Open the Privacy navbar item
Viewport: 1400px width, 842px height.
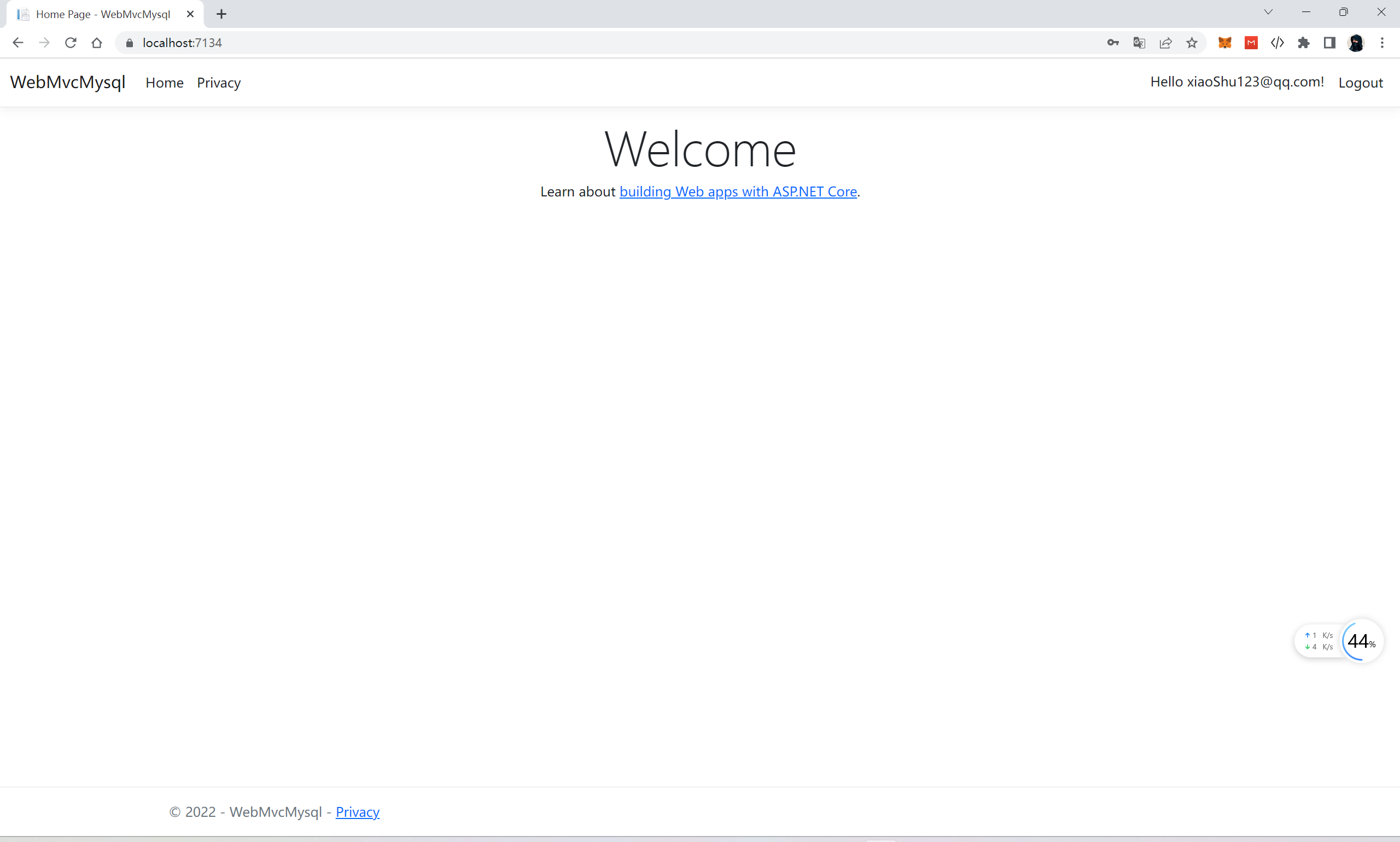(x=218, y=83)
